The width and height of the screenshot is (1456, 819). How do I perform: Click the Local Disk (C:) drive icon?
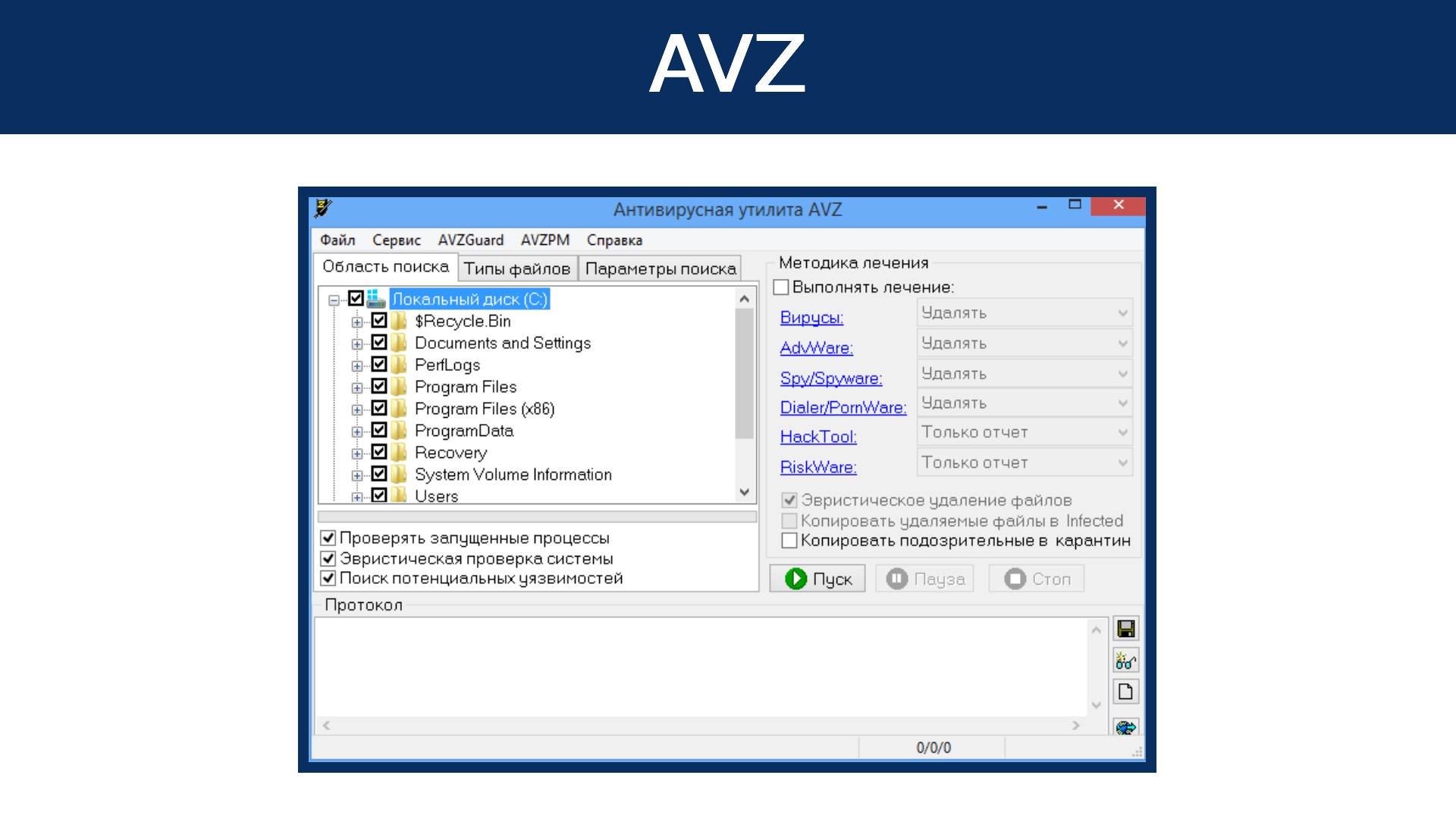click(377, 299)
